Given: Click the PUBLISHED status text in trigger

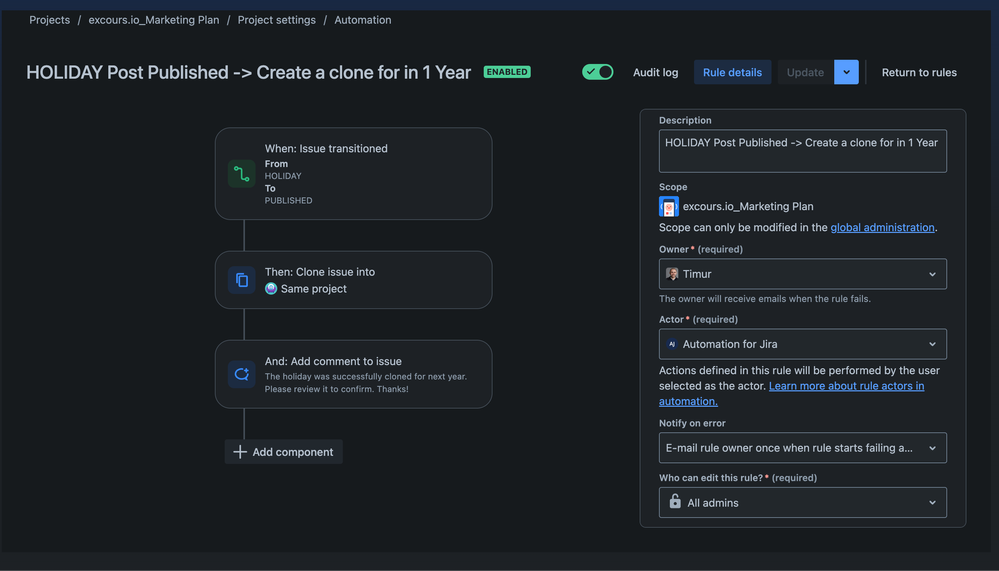Looking at the screenshot, I should tap(289, 200).
